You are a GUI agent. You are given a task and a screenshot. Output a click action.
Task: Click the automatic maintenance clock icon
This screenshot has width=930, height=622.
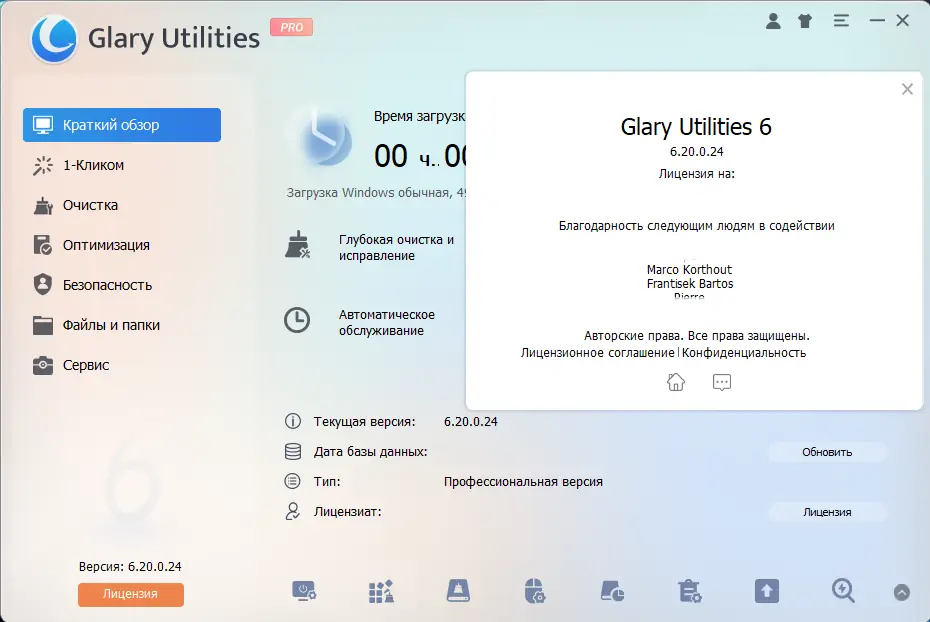tap(297, 320)
